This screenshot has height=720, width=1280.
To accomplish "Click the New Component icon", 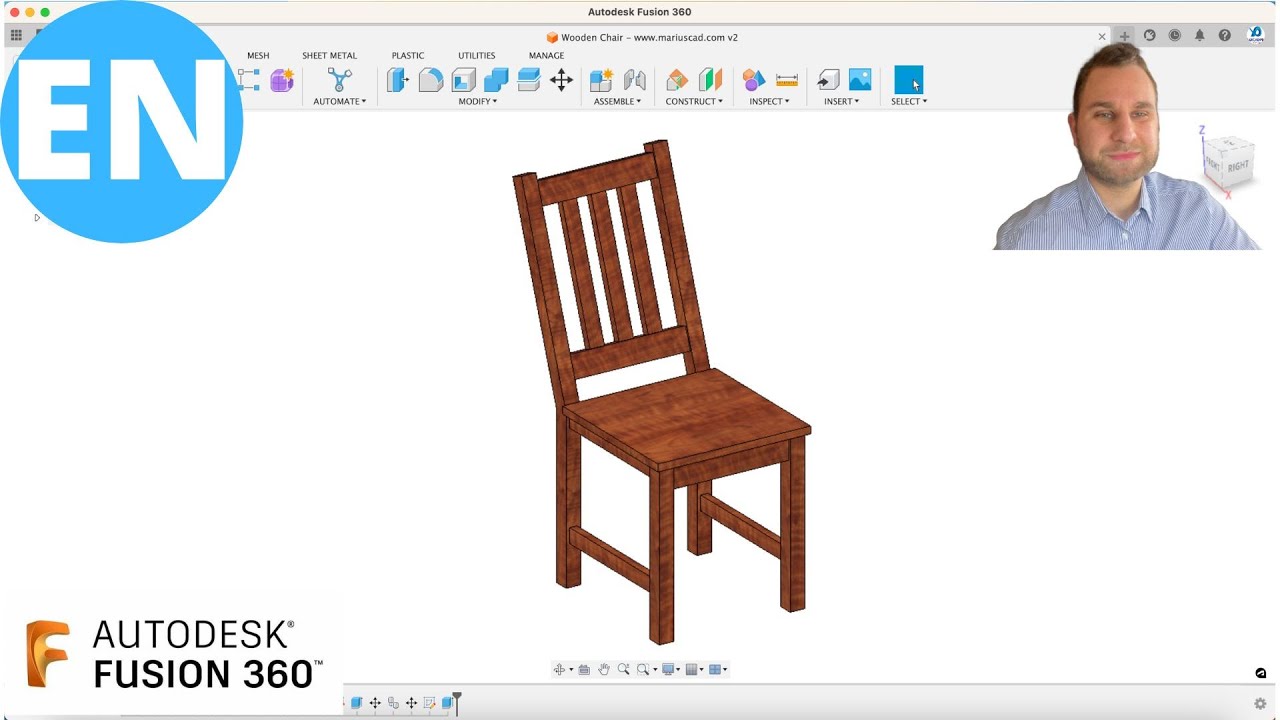I will pos(601,80).
